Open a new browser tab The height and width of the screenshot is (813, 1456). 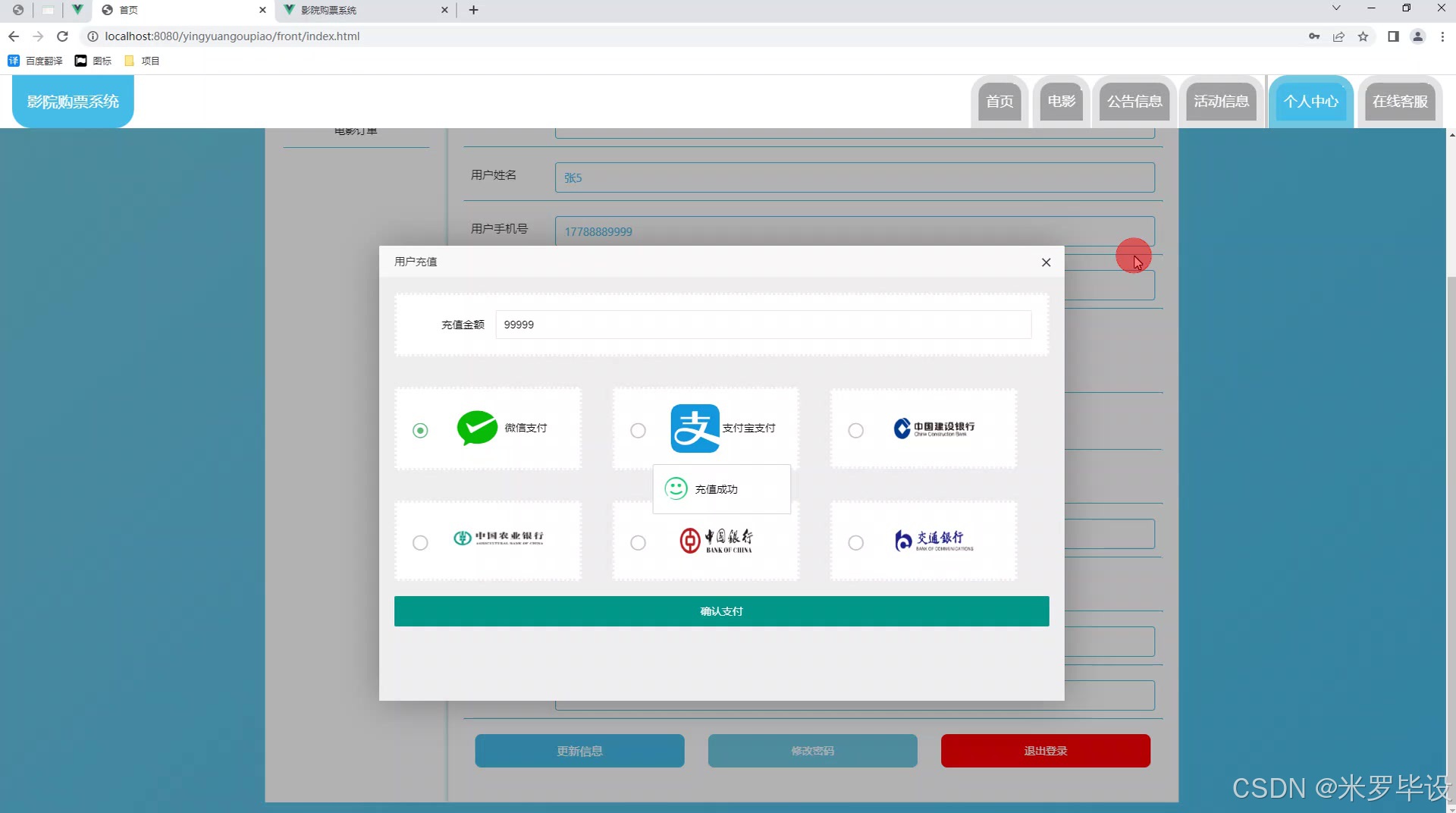pyautogui.click(x=473, y=10)
